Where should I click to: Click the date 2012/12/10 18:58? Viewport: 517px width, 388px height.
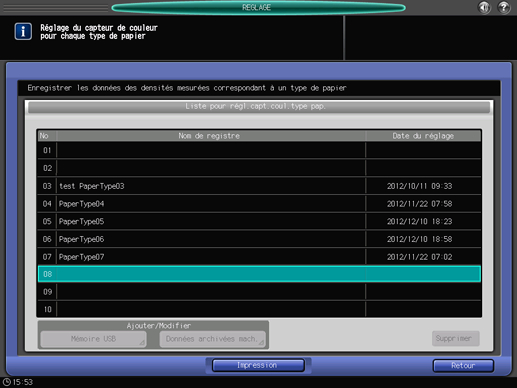point(419,239)
